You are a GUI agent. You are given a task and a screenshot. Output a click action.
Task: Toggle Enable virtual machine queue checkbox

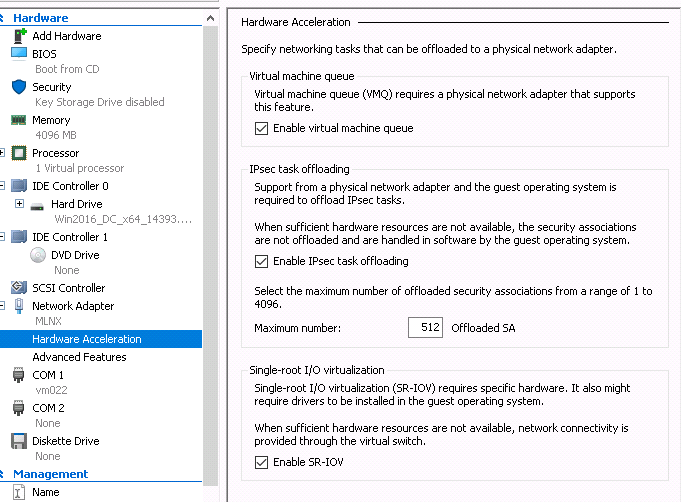pos(262,128)
